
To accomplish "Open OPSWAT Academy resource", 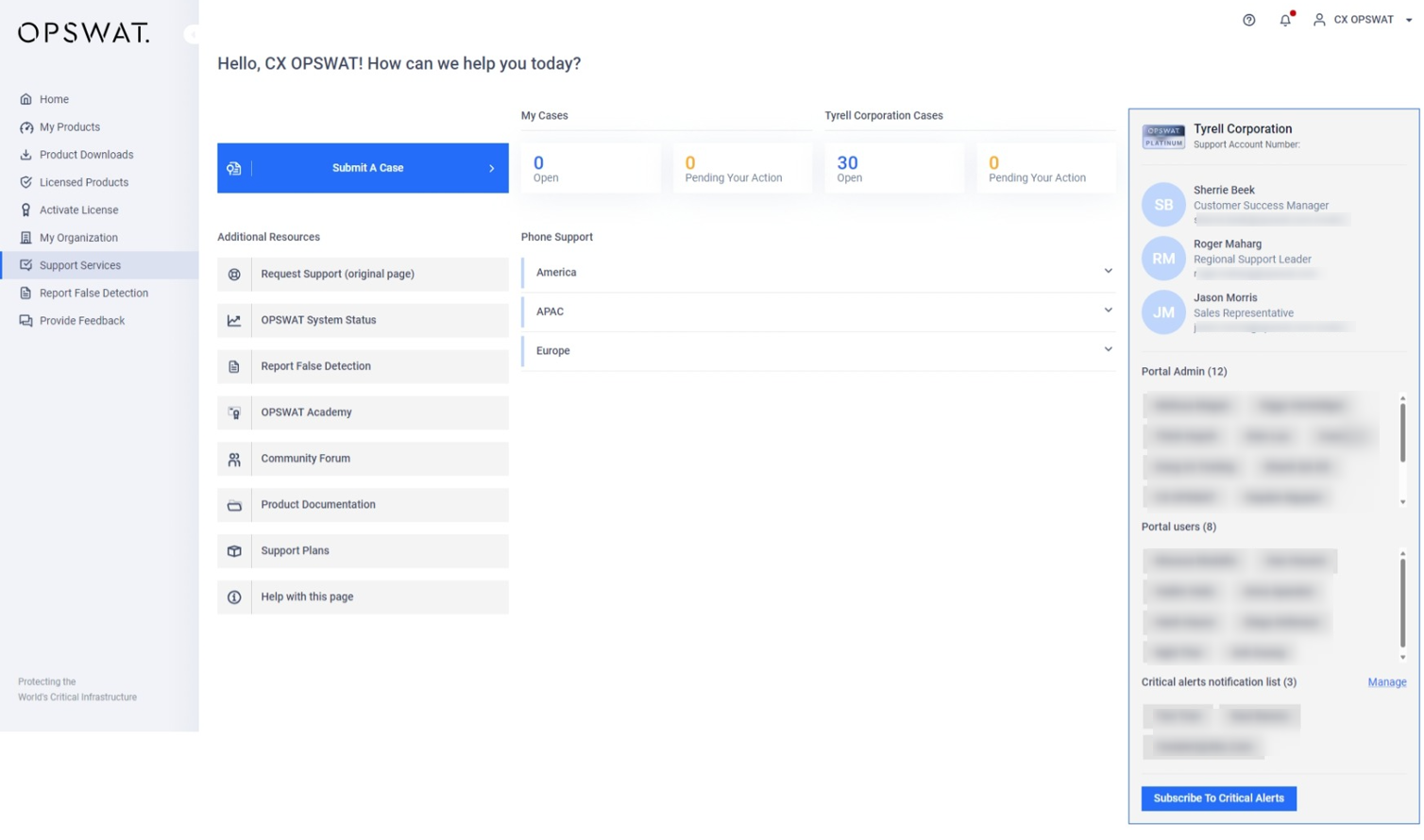I will [x=363, y=412].
